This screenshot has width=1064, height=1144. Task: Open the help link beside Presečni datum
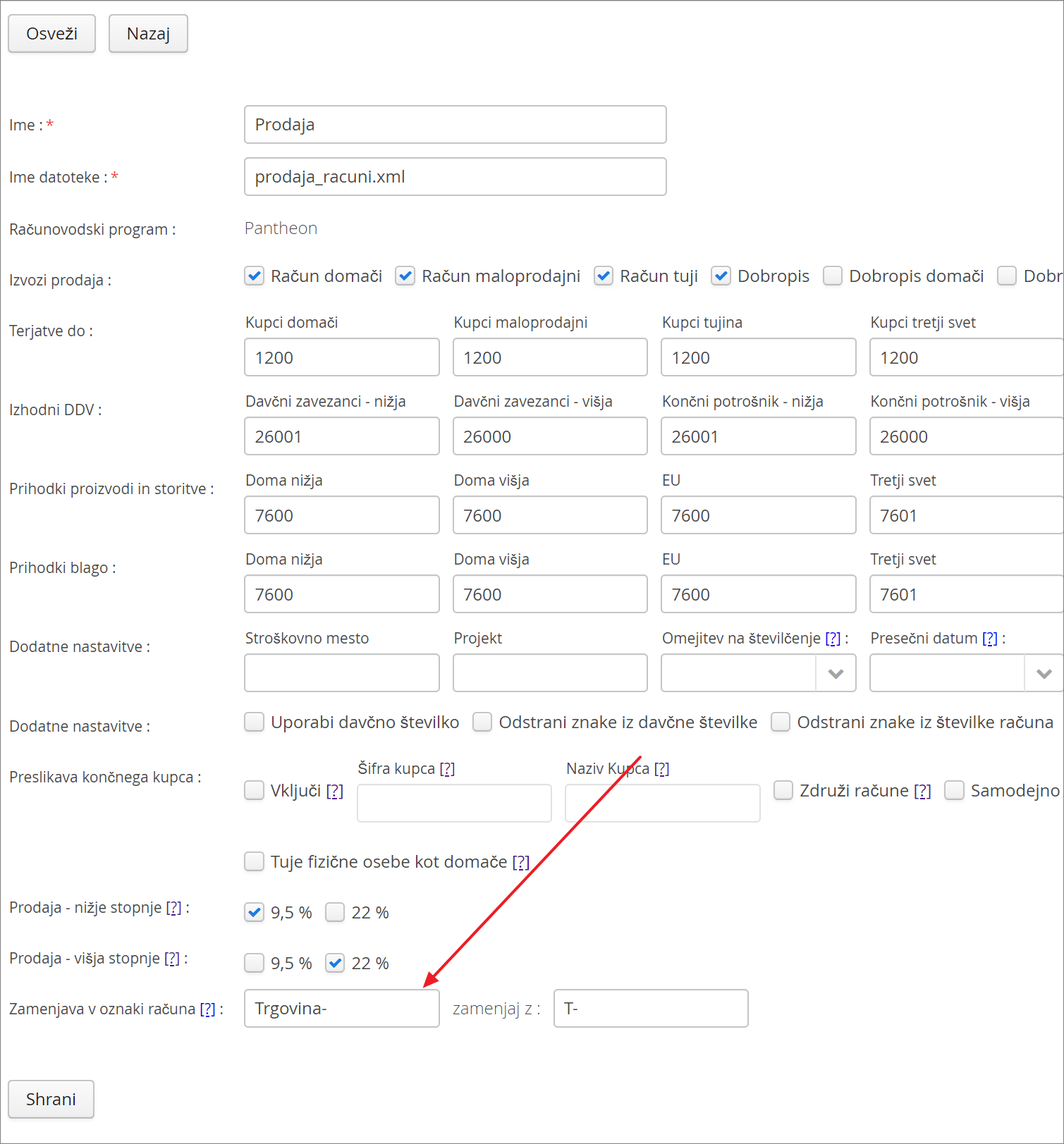click(990, 639)
